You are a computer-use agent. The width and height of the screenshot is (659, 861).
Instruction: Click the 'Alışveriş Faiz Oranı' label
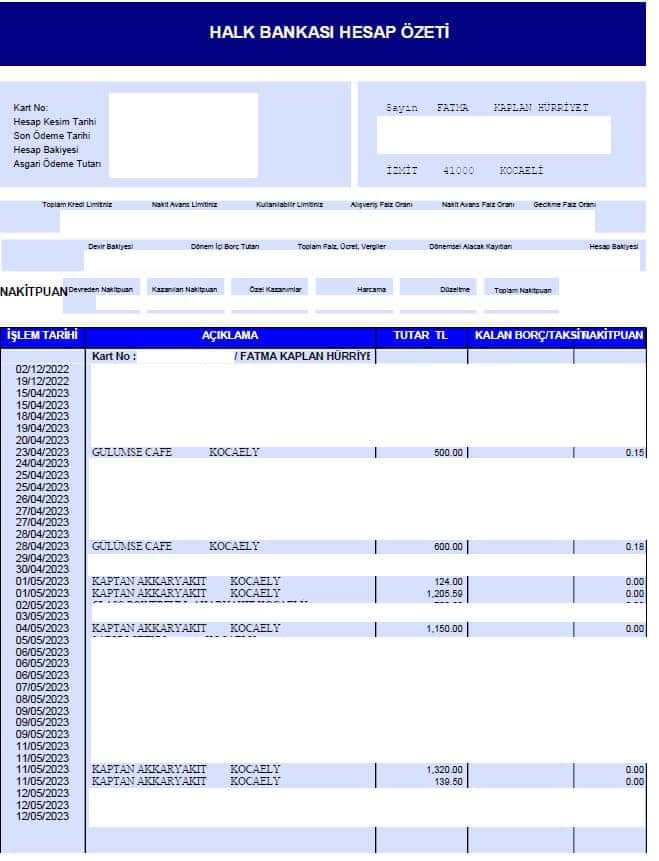[x=381, y=204]
